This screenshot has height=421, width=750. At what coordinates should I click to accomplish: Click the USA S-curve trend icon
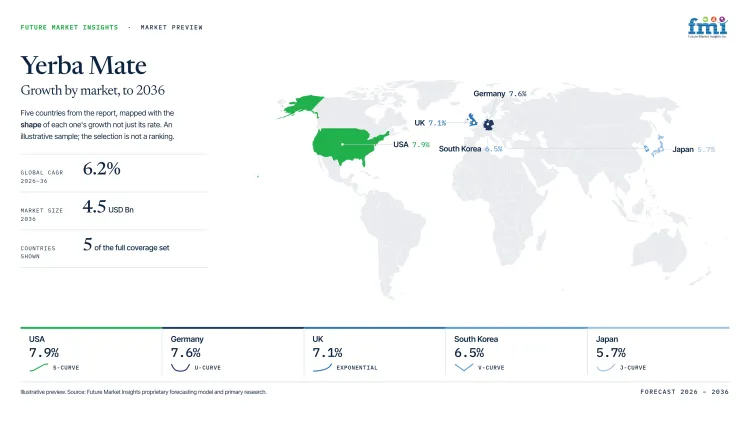[x=39, y=367]
